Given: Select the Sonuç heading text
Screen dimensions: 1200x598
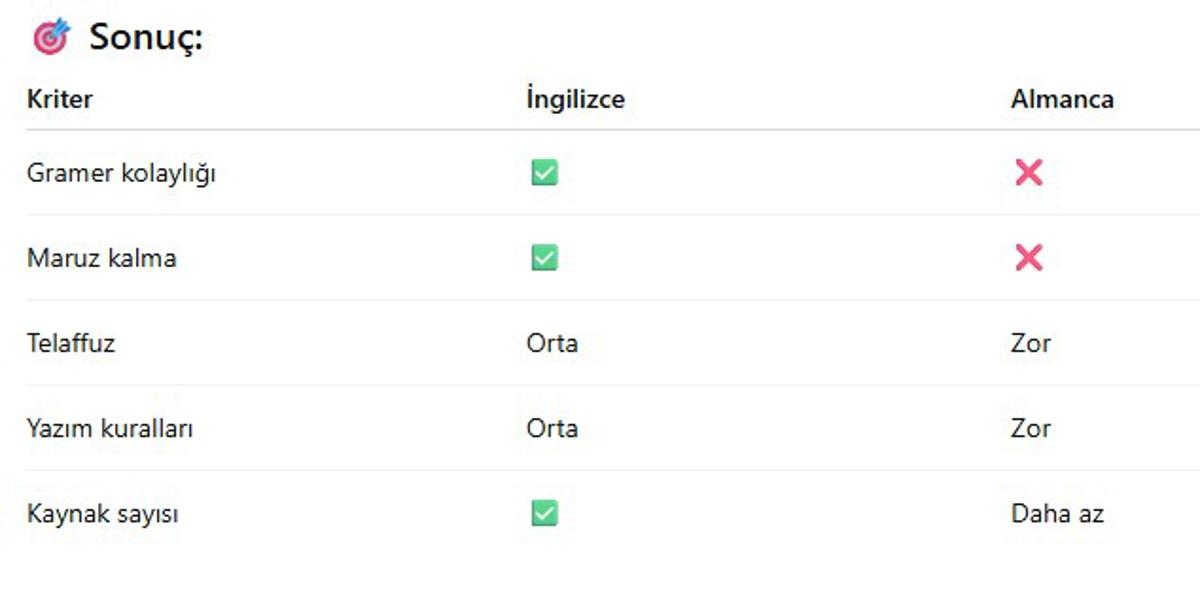Looking at the screenshot, I should pos(146,38).
